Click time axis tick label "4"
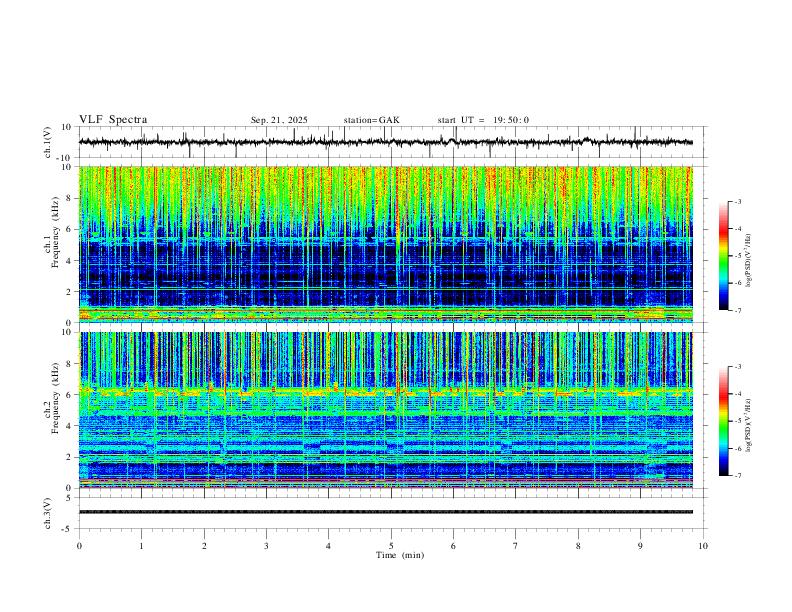 328,546
